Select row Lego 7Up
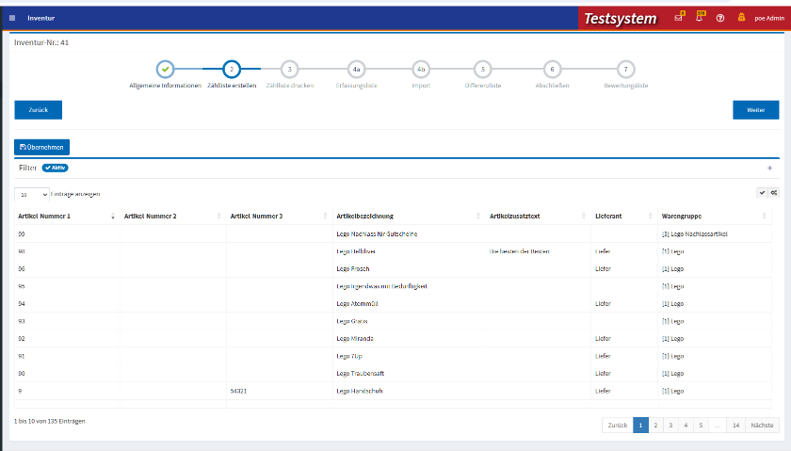The height and width of the screenshot is (451, 791). (x=393, y=356)
